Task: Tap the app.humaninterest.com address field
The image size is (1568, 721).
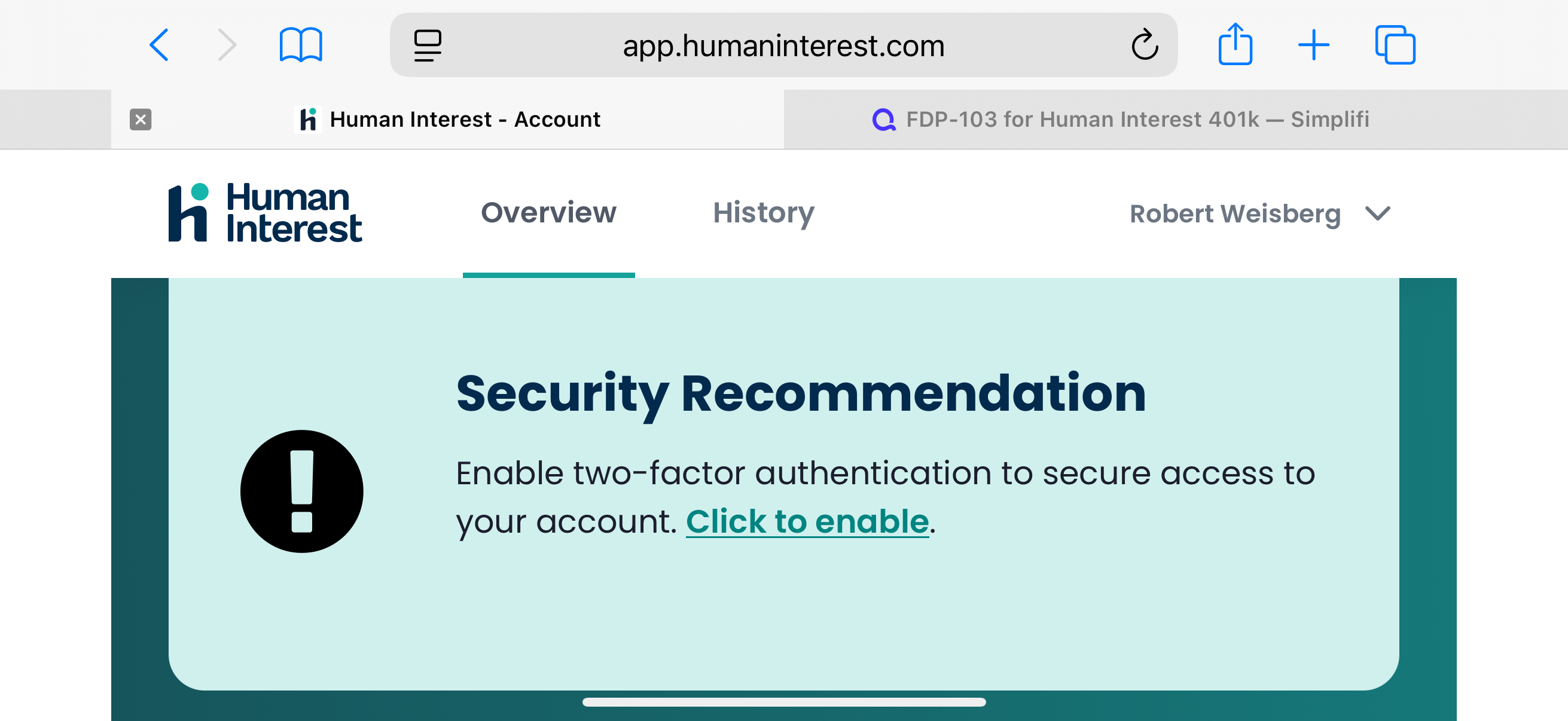Action: pyautogui.click(x=783, y=45)
